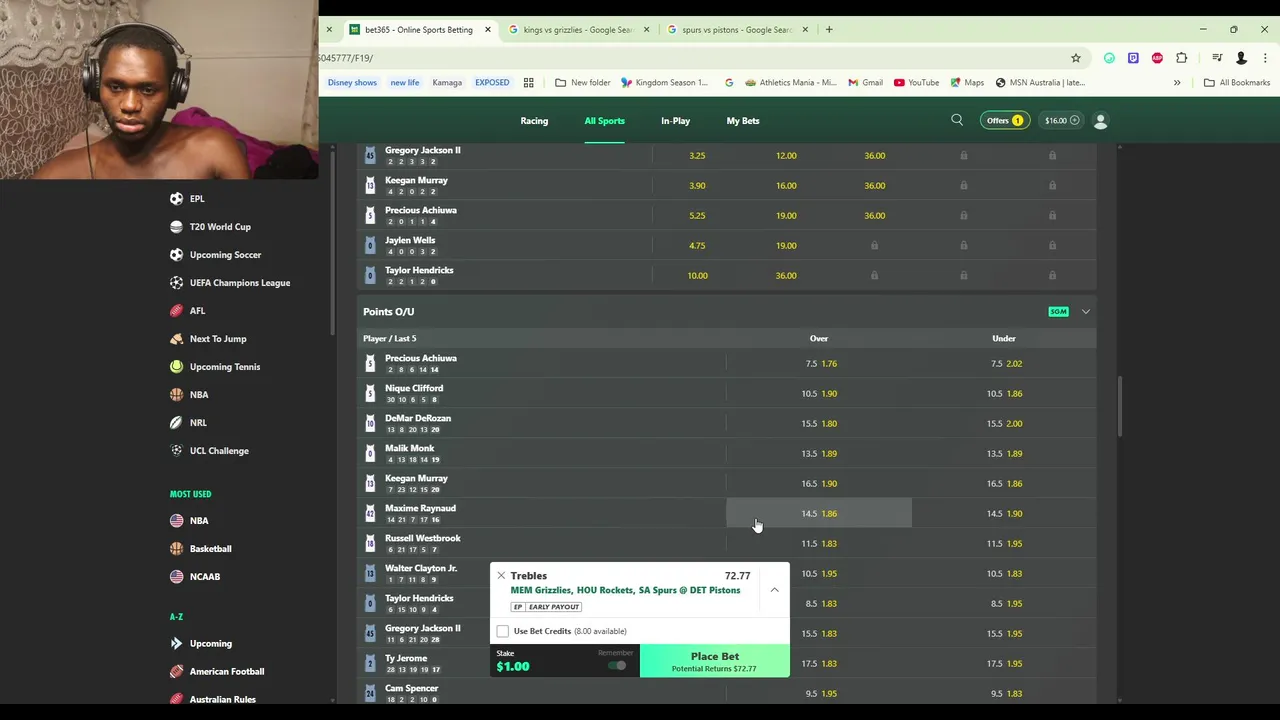The height and width of the screenshot is (720, 1280).
Task: Toggle the SGM badge in Points O/U header
Action: tap(1058, 312)
